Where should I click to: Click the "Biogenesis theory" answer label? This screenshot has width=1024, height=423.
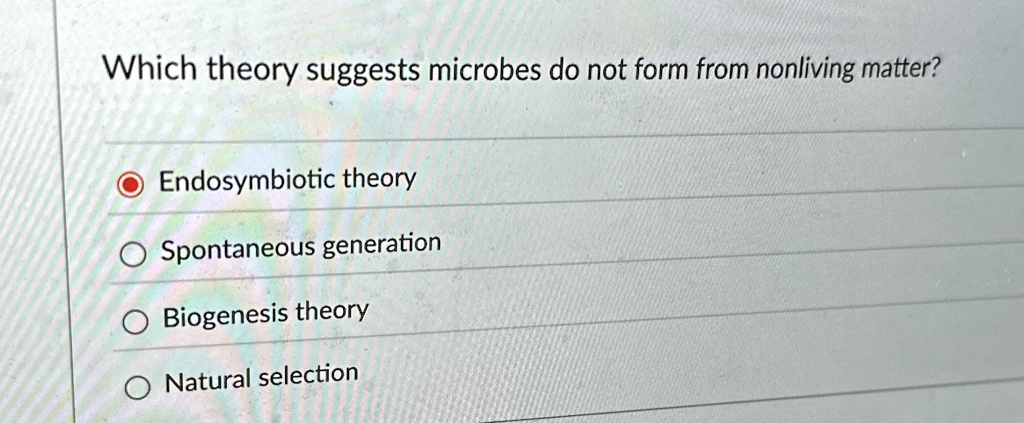(266, 315)
